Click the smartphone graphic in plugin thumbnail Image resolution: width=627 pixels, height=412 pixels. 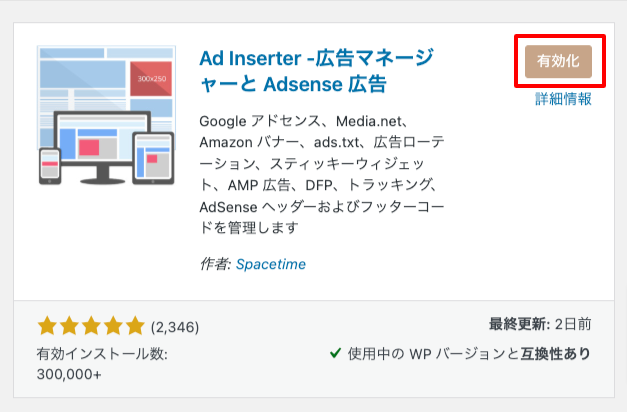50,165
